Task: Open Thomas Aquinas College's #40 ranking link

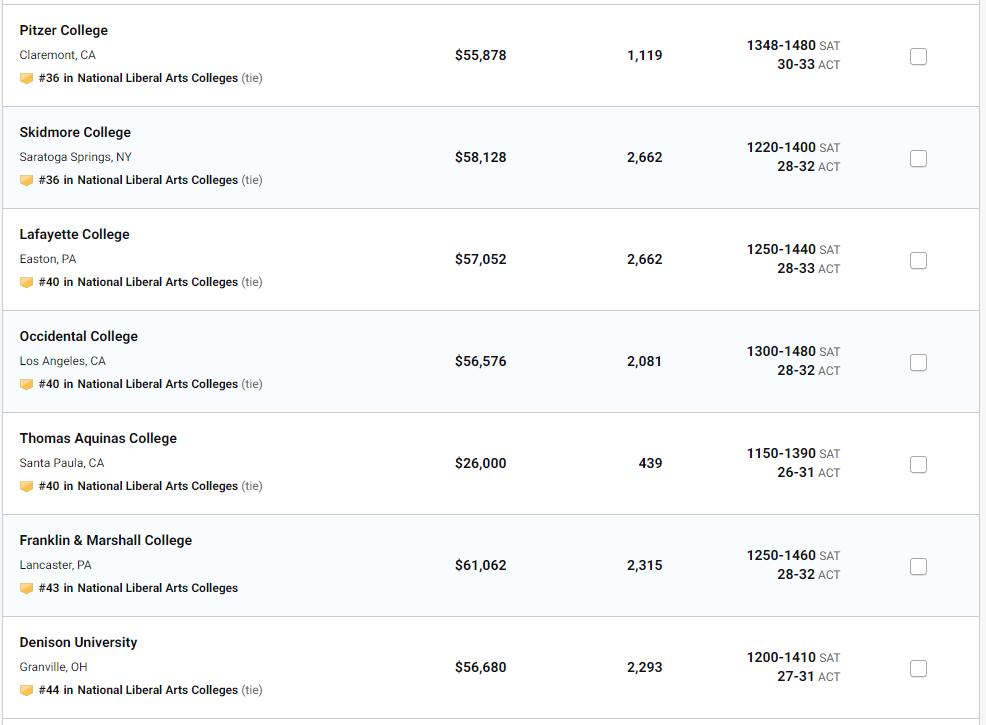Action: [x=138, y=486]
